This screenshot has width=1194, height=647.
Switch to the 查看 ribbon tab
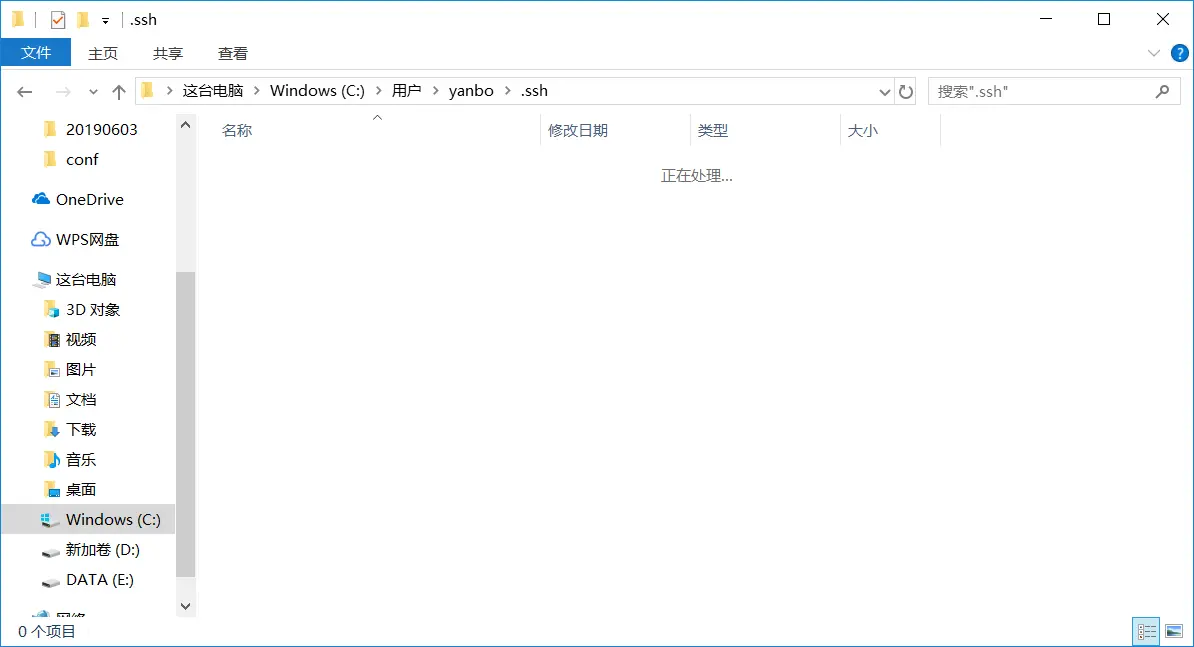coord(233,53)
